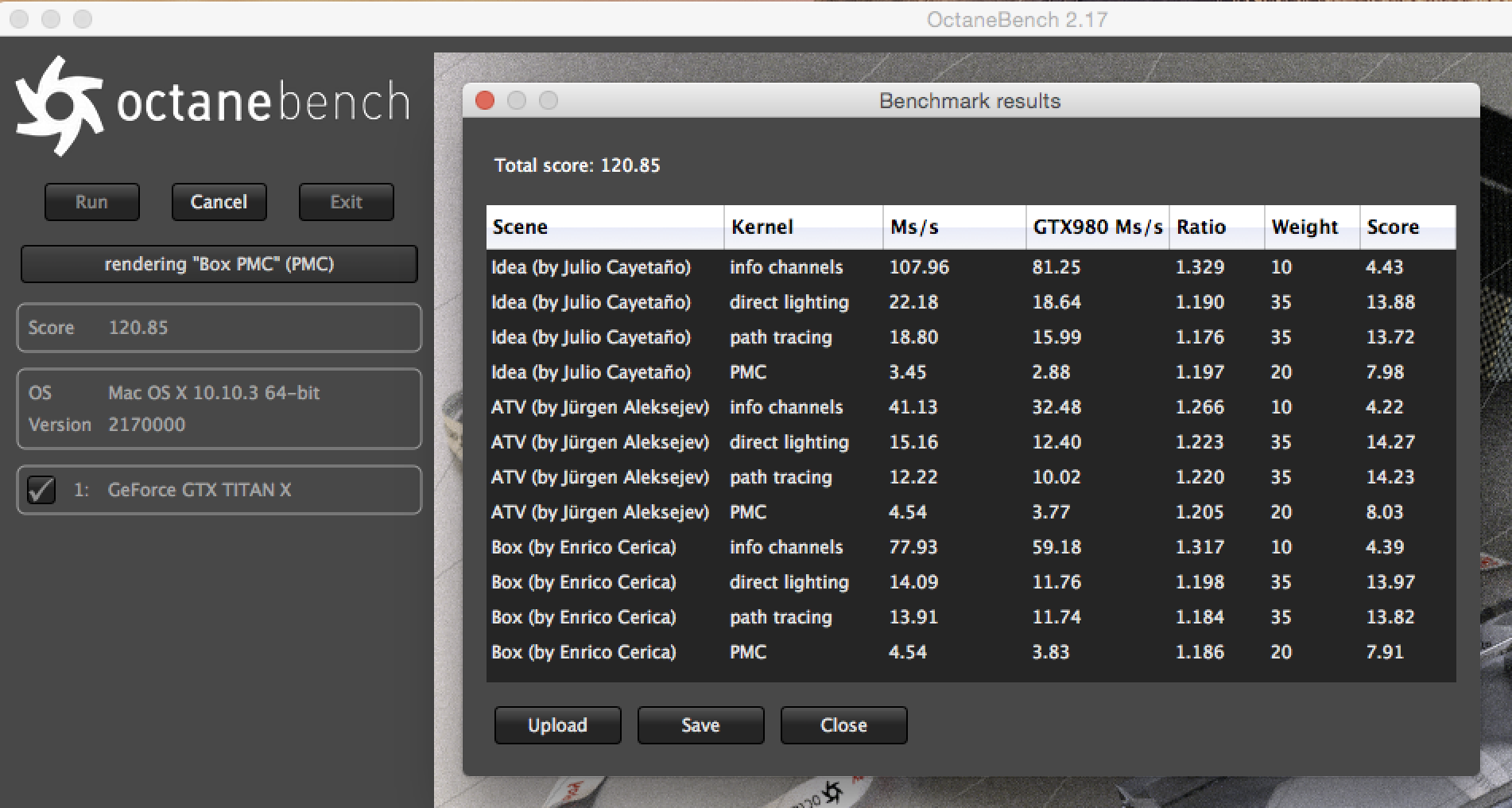The width and height of the screenshot is (1512, 808).
Task: Click ATV direct lighting score 14.27
Action: point(1390,442)
